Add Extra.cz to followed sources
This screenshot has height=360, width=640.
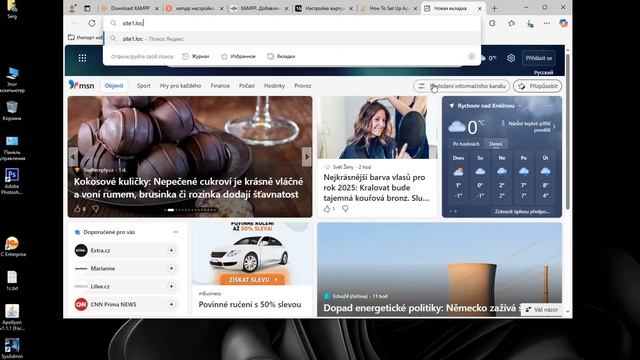(x=171, y=250)
